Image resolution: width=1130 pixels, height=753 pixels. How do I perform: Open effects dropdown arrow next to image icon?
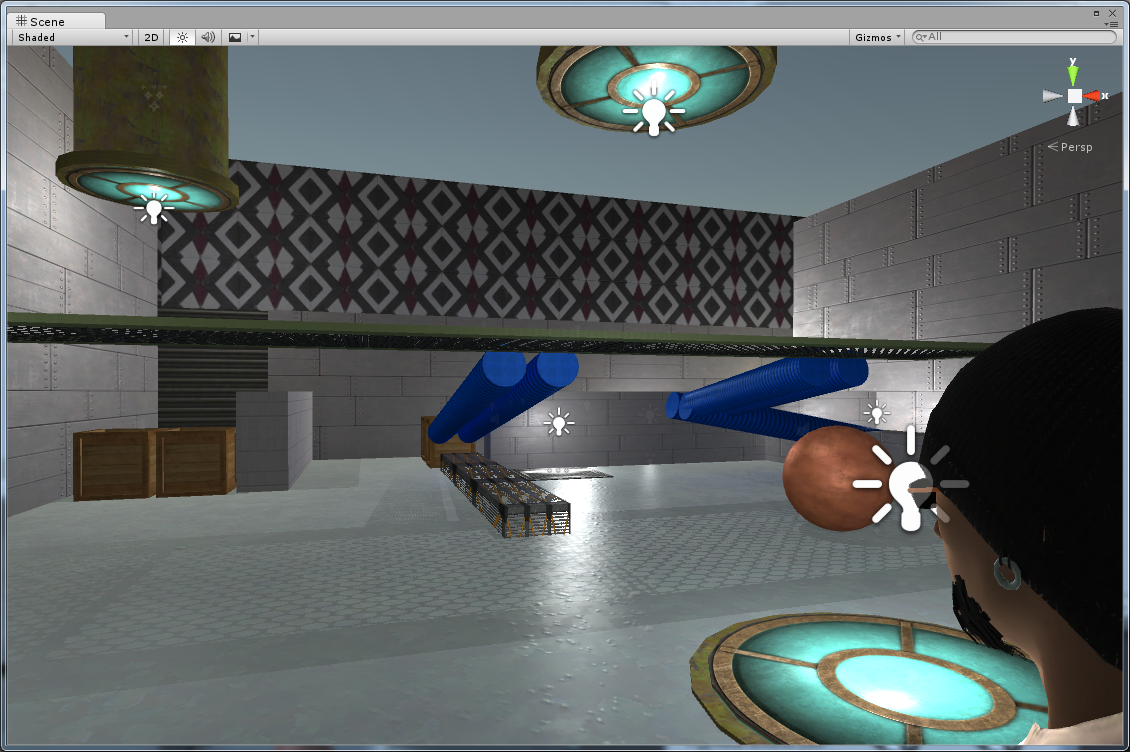tap(252, 37)
